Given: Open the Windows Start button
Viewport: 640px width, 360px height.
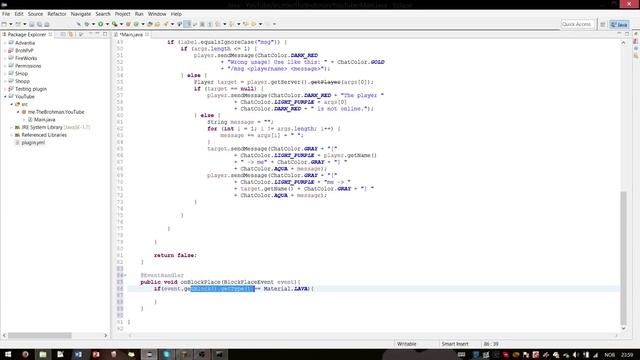Looking at the screenshot, I should point(7,355).
